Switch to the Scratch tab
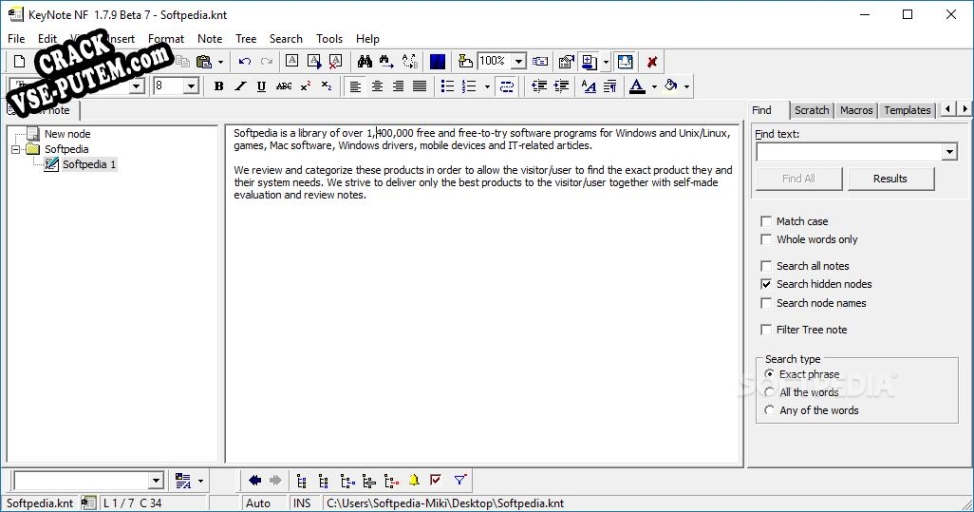This screenshot has width=974, height=512. click(811, 110)
